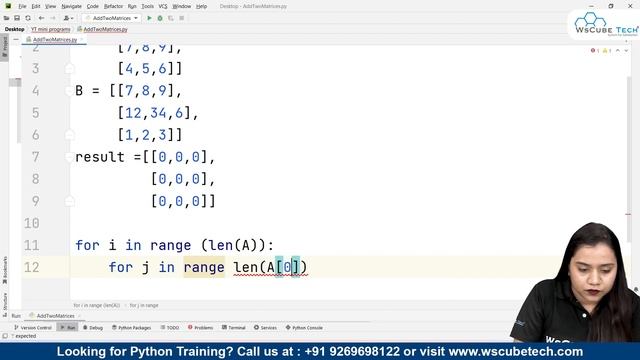
Task: Close the AddTwoMatrices Run panel tab
Action: coord(80,316)
